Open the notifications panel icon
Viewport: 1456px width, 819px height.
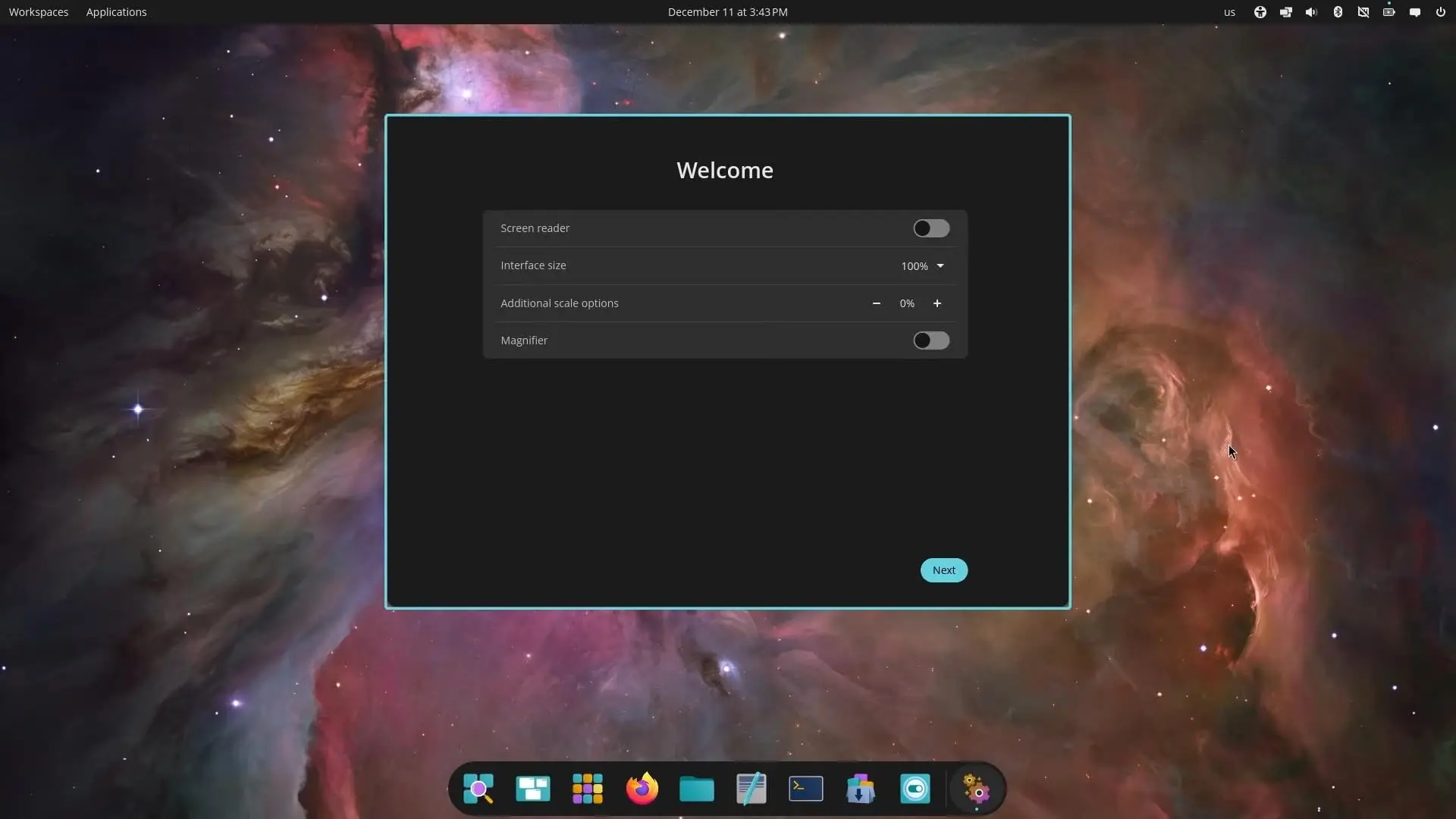click(x=1415, y=12)
